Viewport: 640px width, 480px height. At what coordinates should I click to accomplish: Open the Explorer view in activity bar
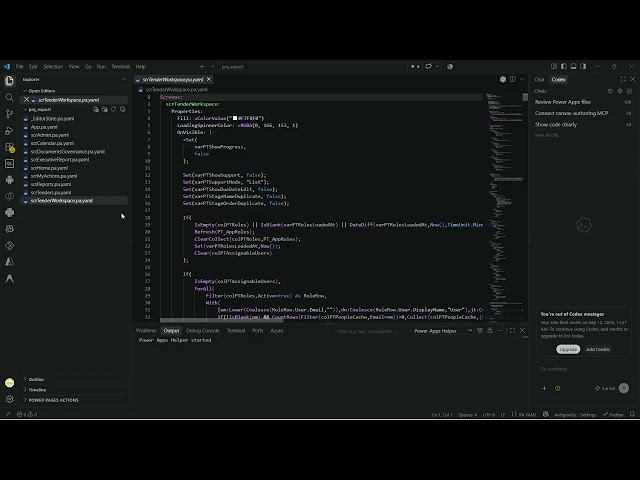point(9,81)
